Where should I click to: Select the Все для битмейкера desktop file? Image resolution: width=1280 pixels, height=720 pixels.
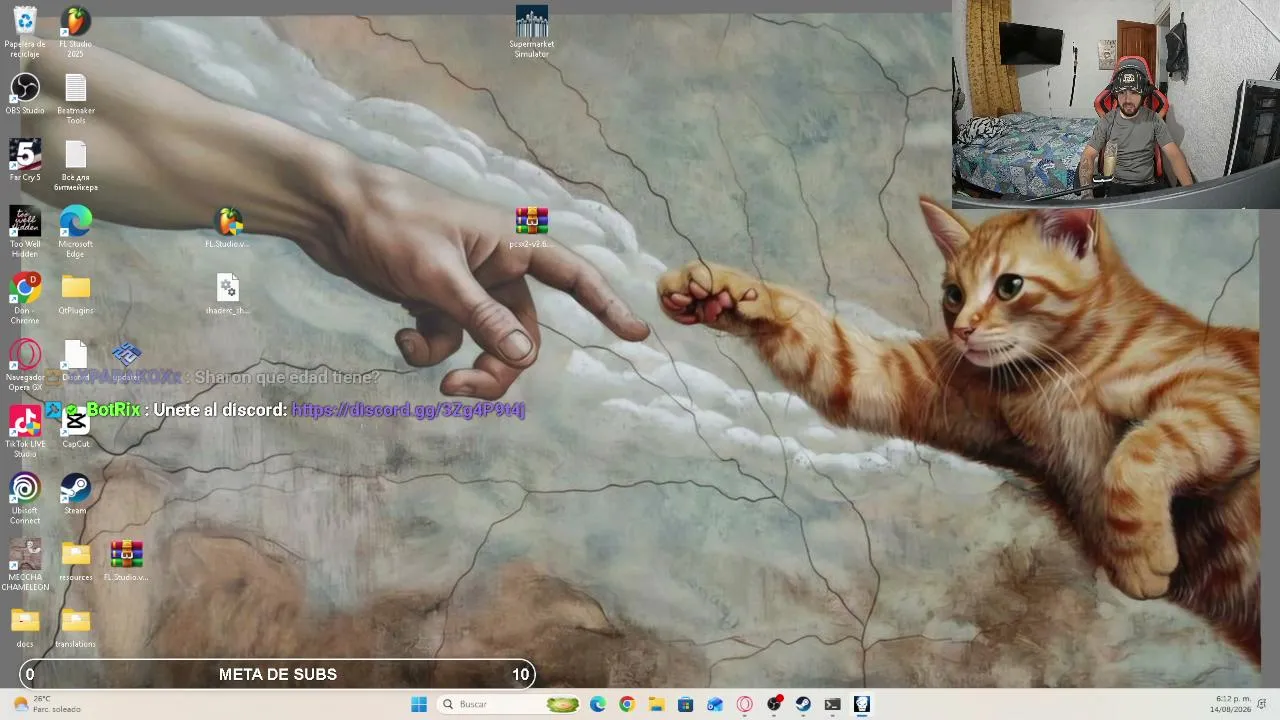76,165
